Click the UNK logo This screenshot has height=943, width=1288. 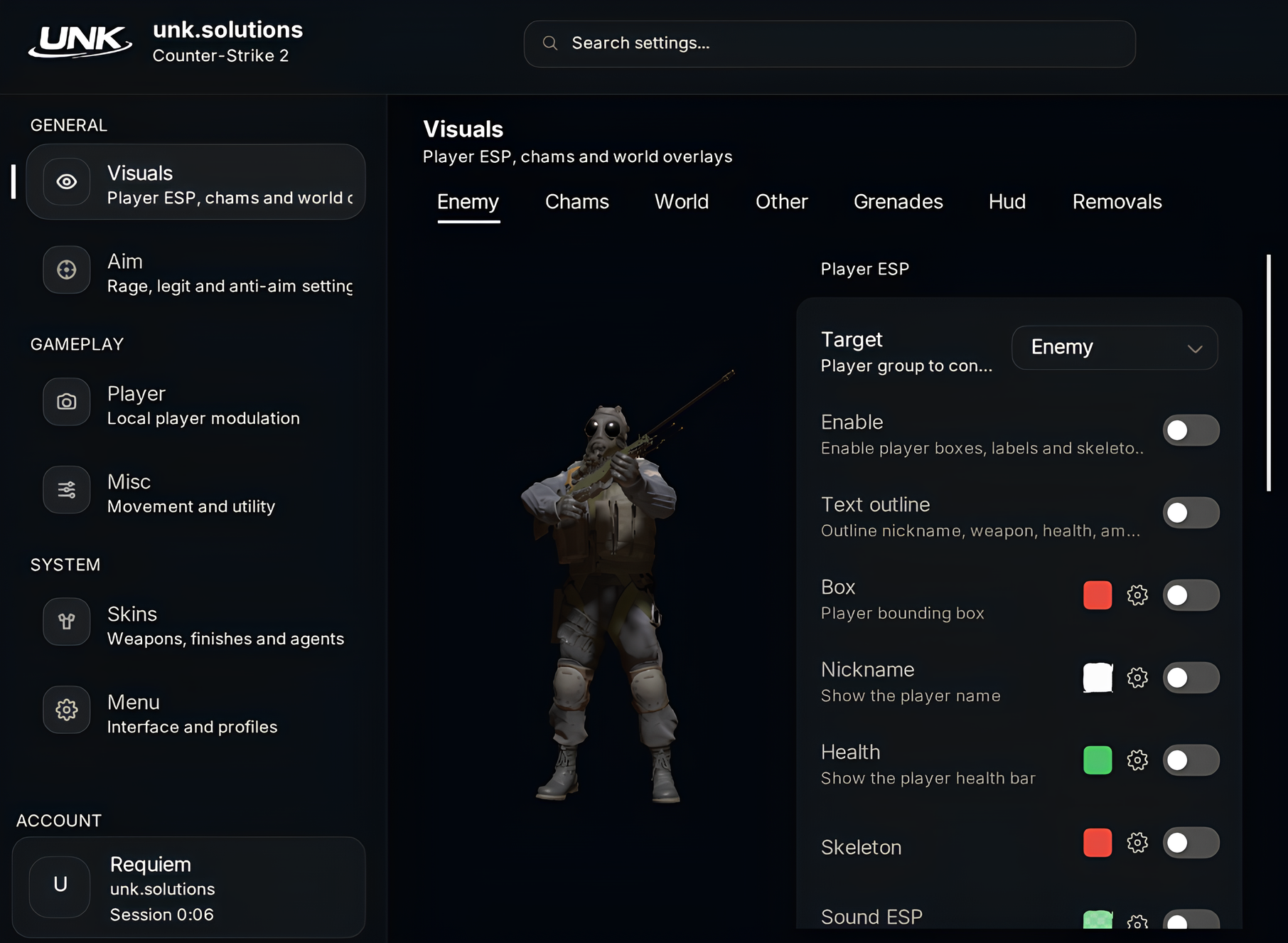(80, 42)
